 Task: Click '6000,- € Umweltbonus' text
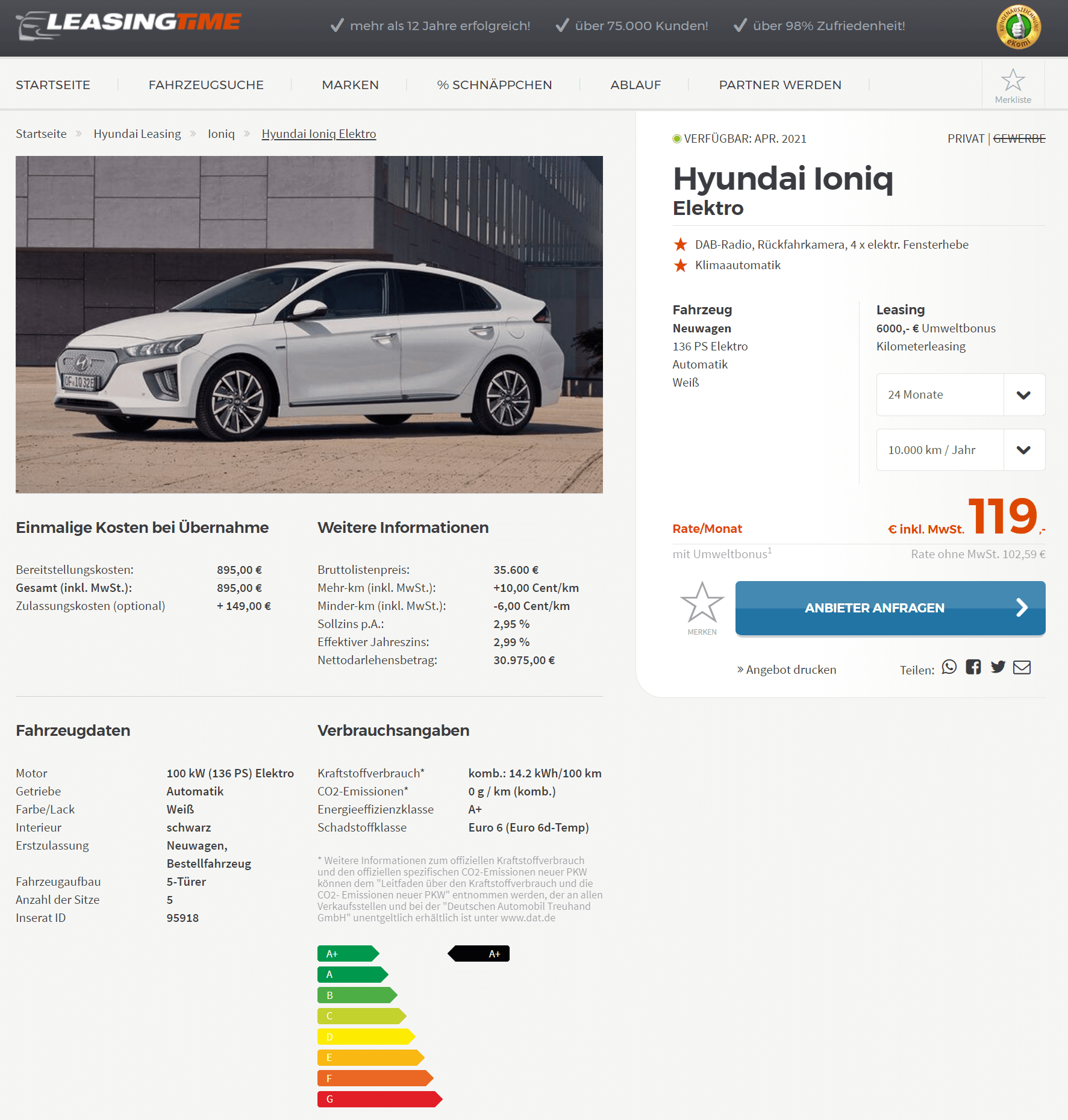click(x=936, y=328)
